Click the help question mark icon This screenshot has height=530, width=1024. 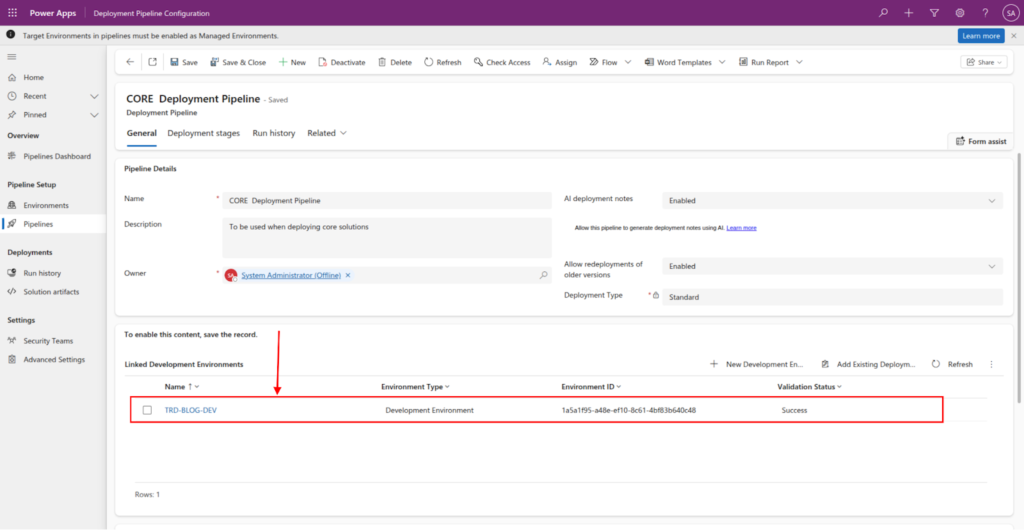point(985,13)
